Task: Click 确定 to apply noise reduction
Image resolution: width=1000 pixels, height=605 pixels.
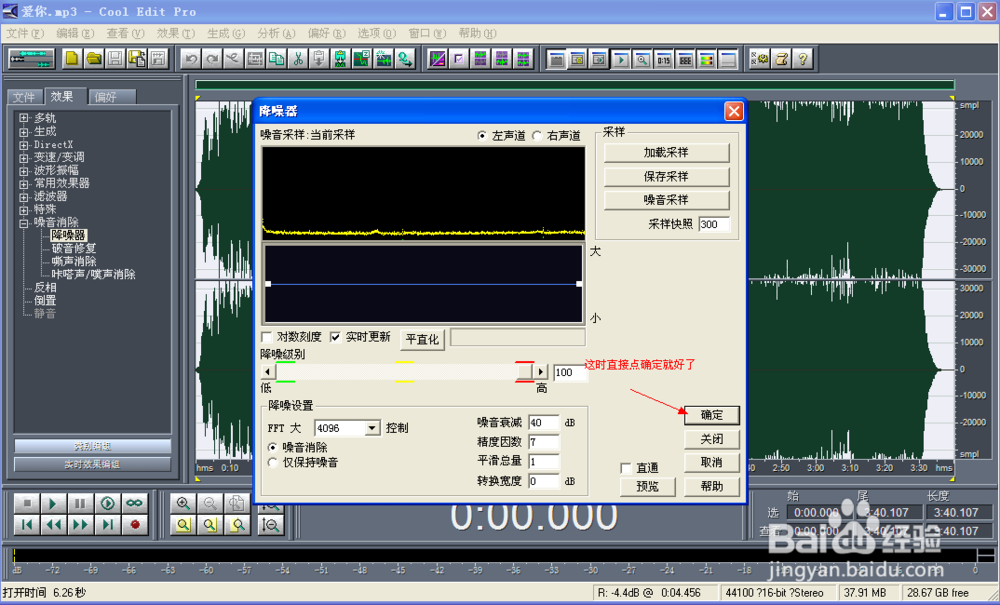Action: (711, 415)
